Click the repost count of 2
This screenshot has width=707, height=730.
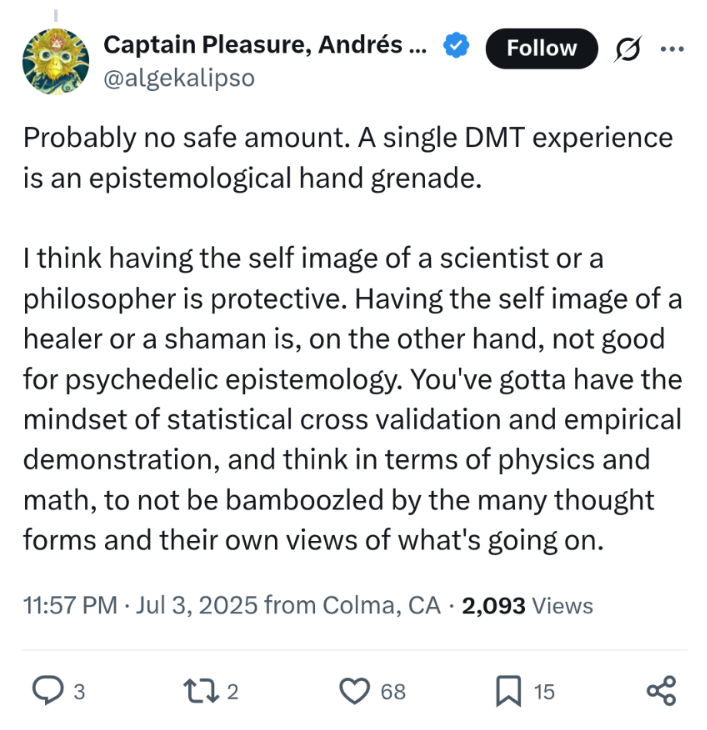[x=233, y=692]
